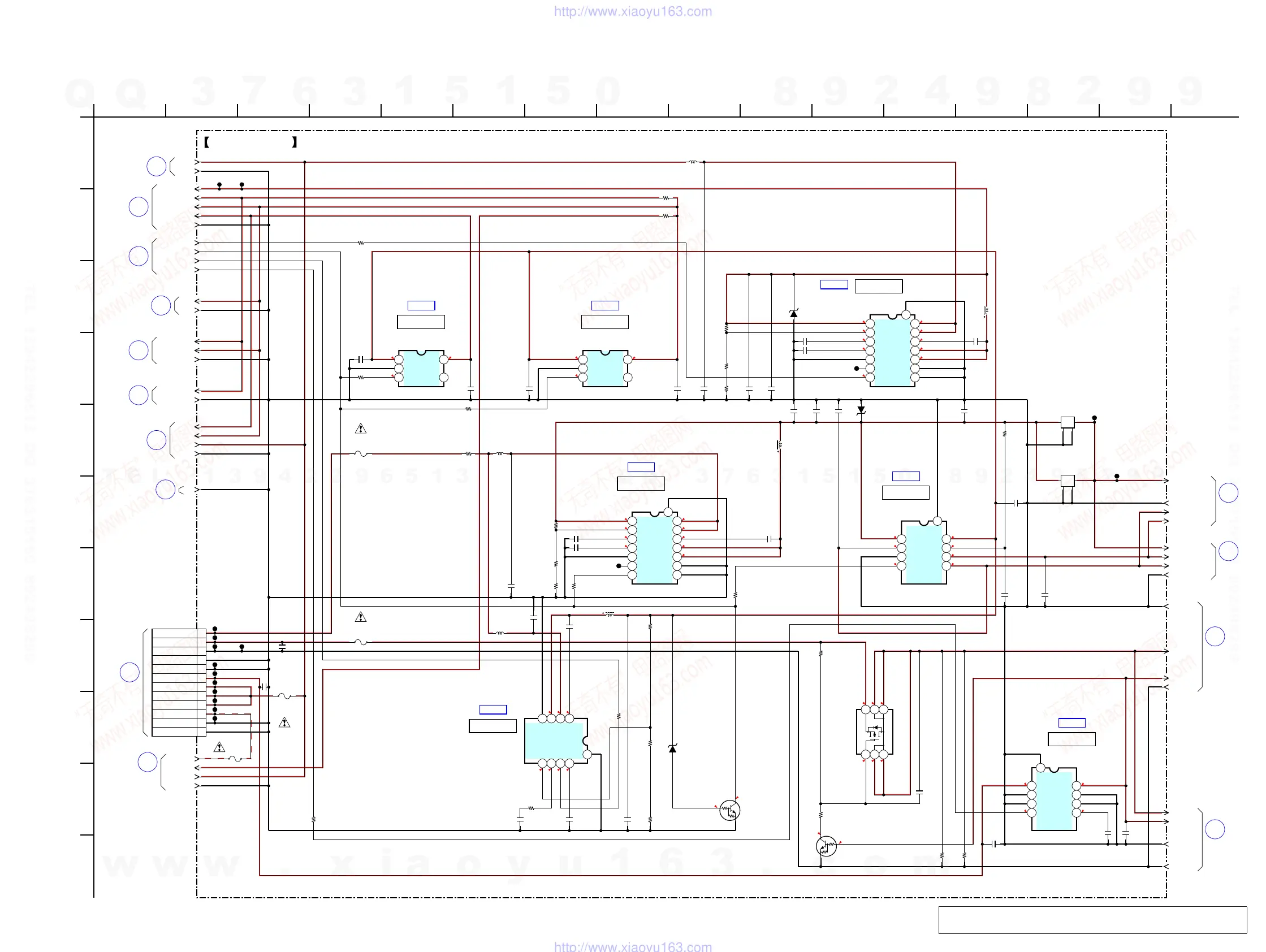Click the zener diode symbol left of bottom transistor
Image resolution: width=1266 pixels, height=952 pixels.
(672, 748)
